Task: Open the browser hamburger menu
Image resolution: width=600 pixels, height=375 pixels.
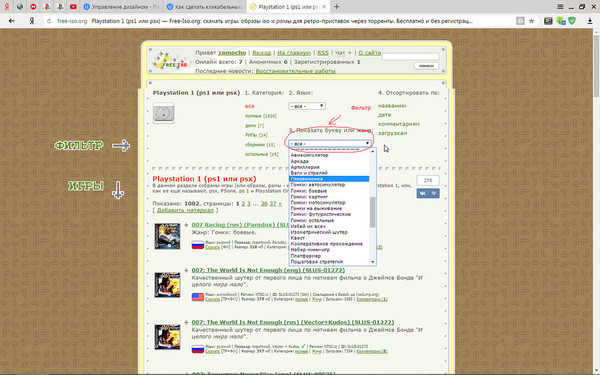Action: coord(560,7)
